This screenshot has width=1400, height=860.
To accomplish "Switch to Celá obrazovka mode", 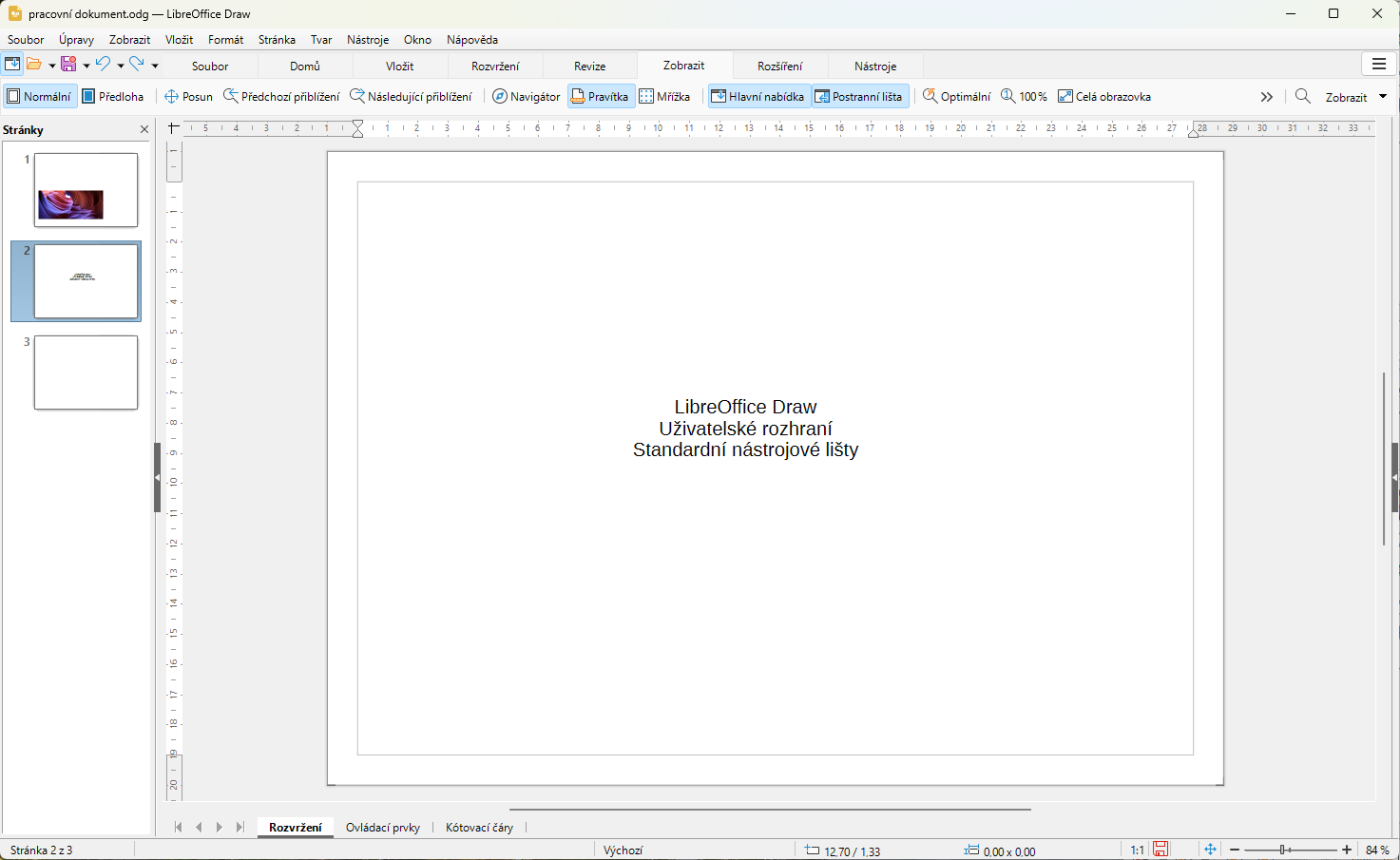I will (1104, 96).
